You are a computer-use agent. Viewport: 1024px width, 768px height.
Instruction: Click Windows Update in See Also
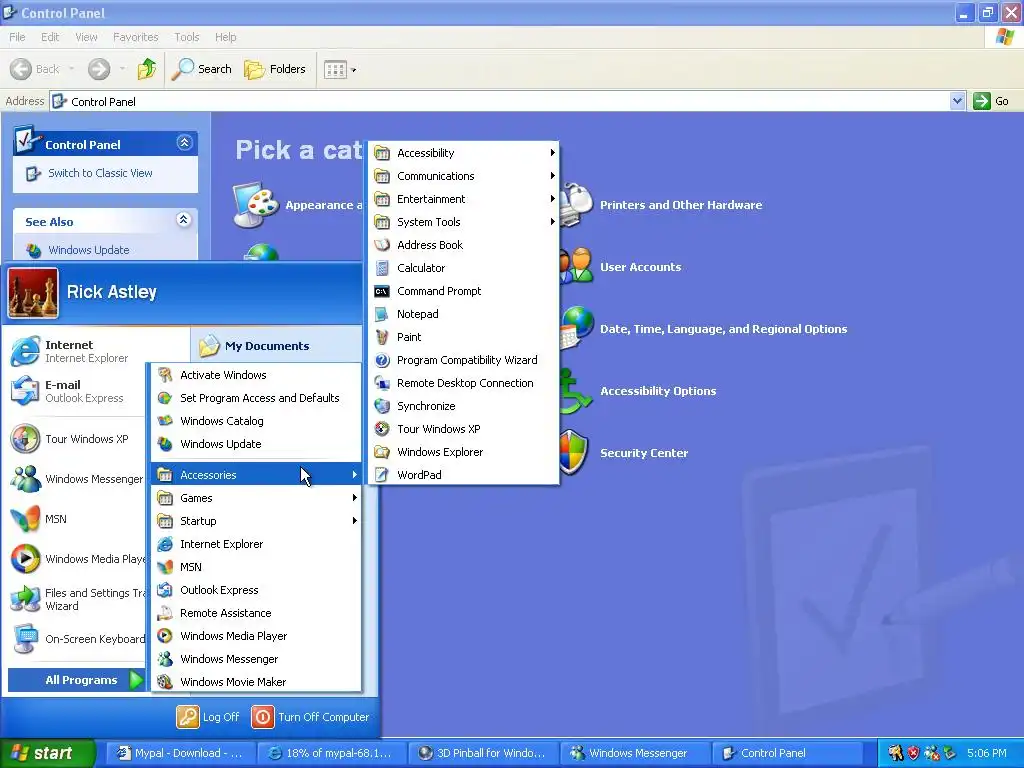point(88,250)
